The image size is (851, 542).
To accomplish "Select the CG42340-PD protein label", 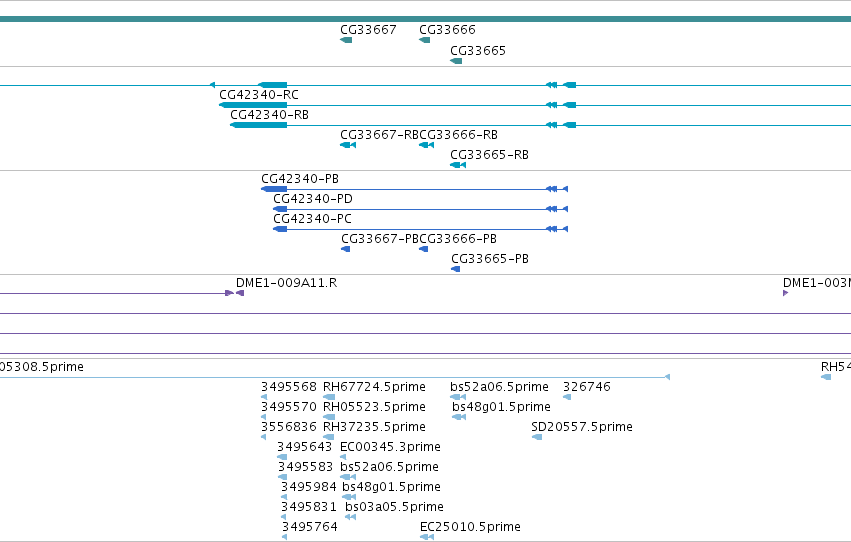I will pyautogui.click(x=313, y=199).
